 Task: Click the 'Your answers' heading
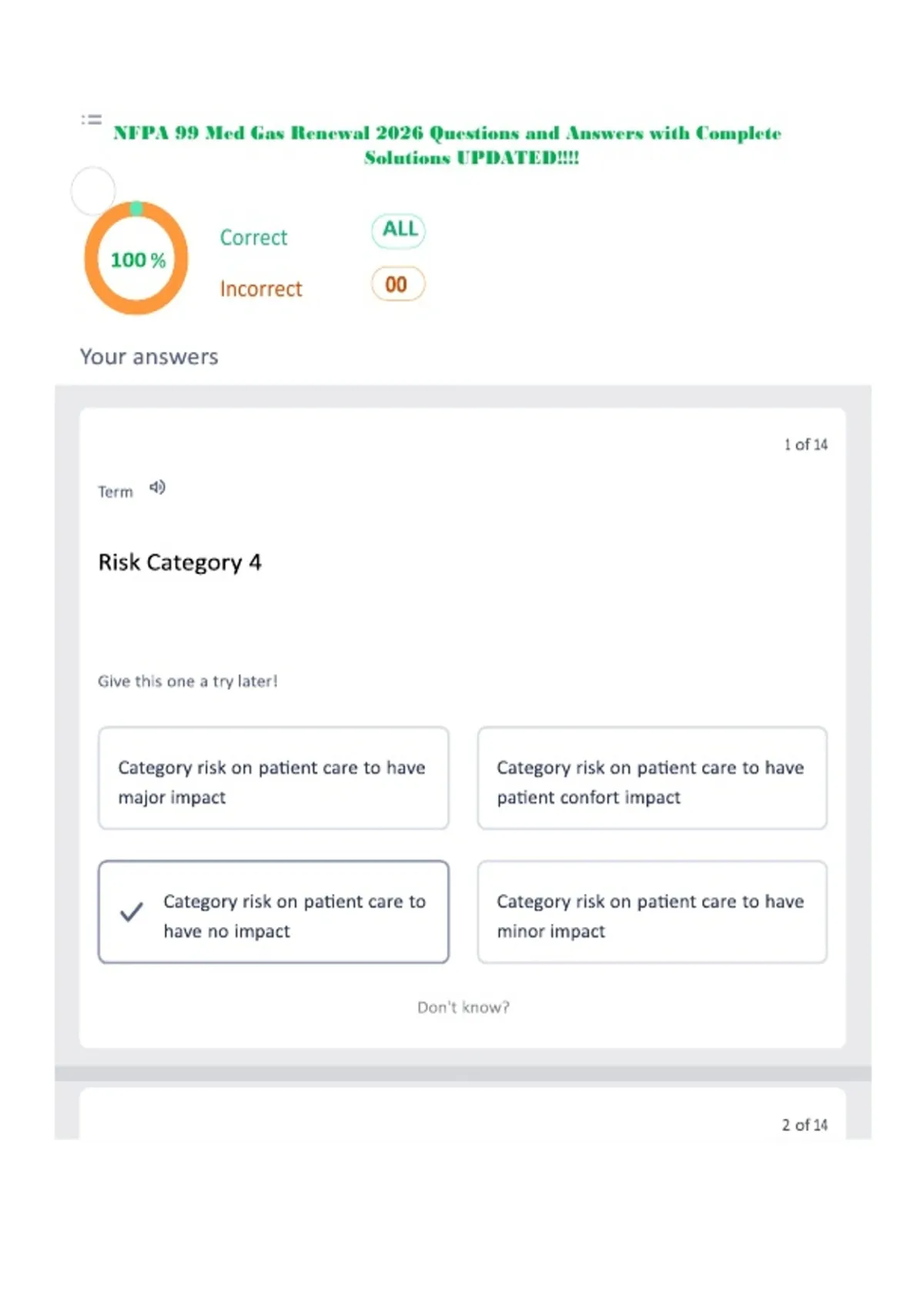point(149,357)
